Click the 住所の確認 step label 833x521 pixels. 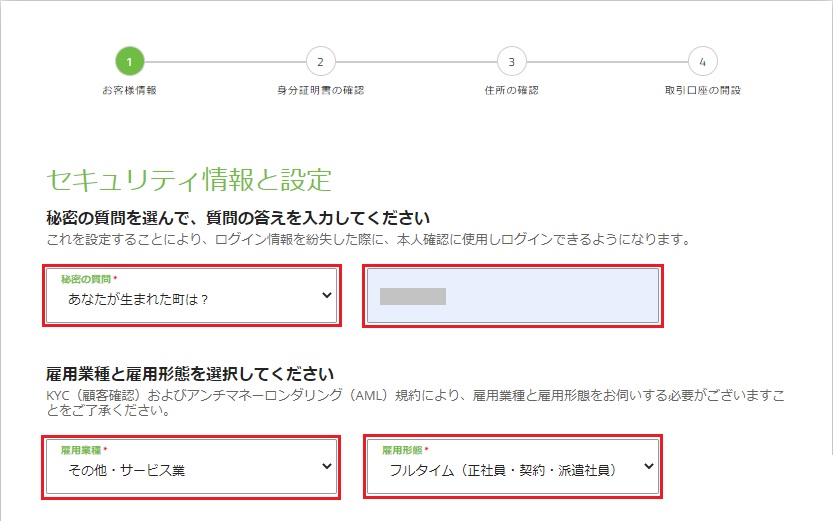coord(512,90)
